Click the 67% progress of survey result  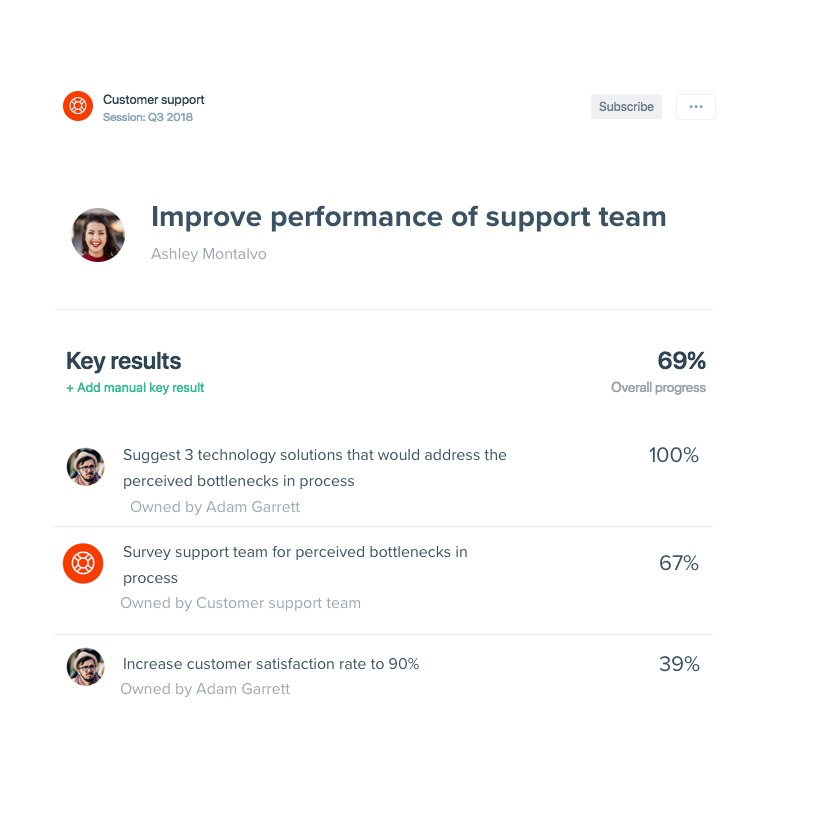click(x=678, y=563)
